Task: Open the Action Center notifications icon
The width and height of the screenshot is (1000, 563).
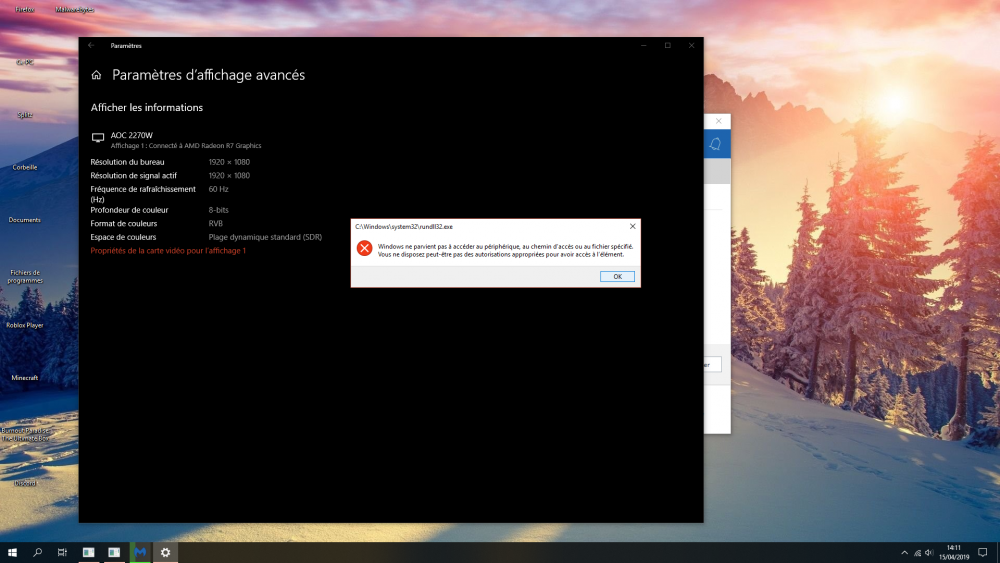Action: coord(982,552)
